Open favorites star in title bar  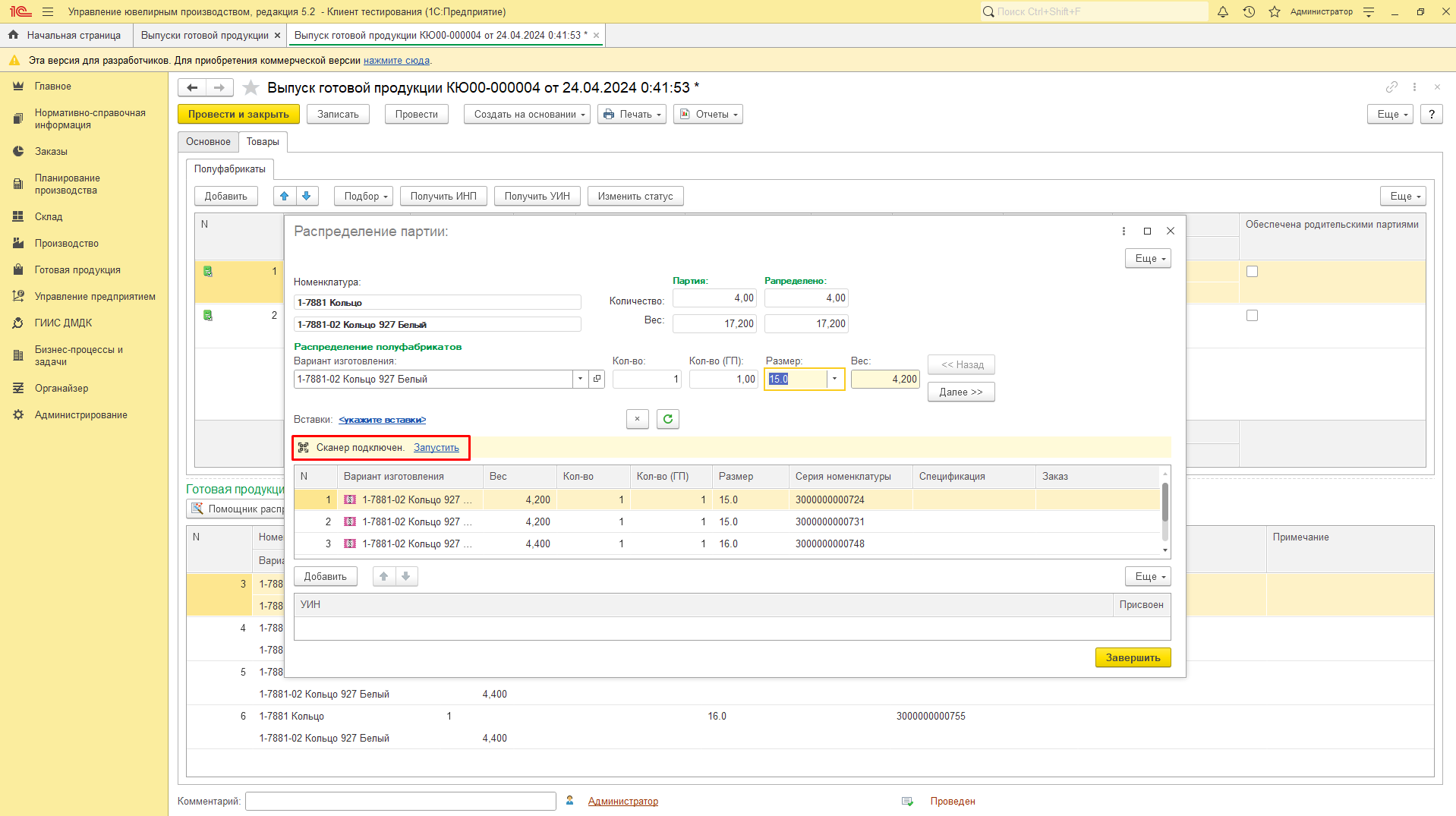(x=1275, y=11)
